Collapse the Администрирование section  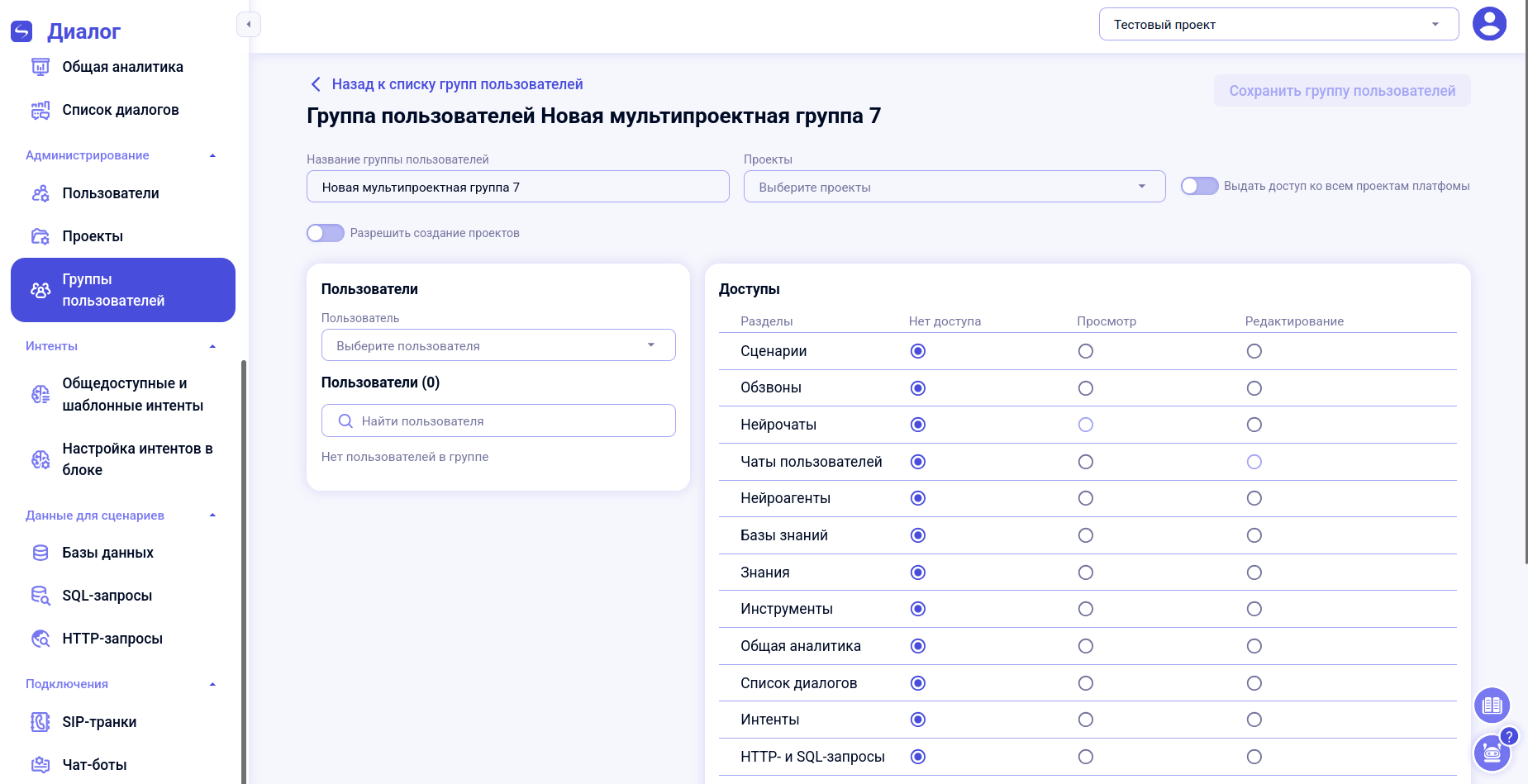pos(212,155)
